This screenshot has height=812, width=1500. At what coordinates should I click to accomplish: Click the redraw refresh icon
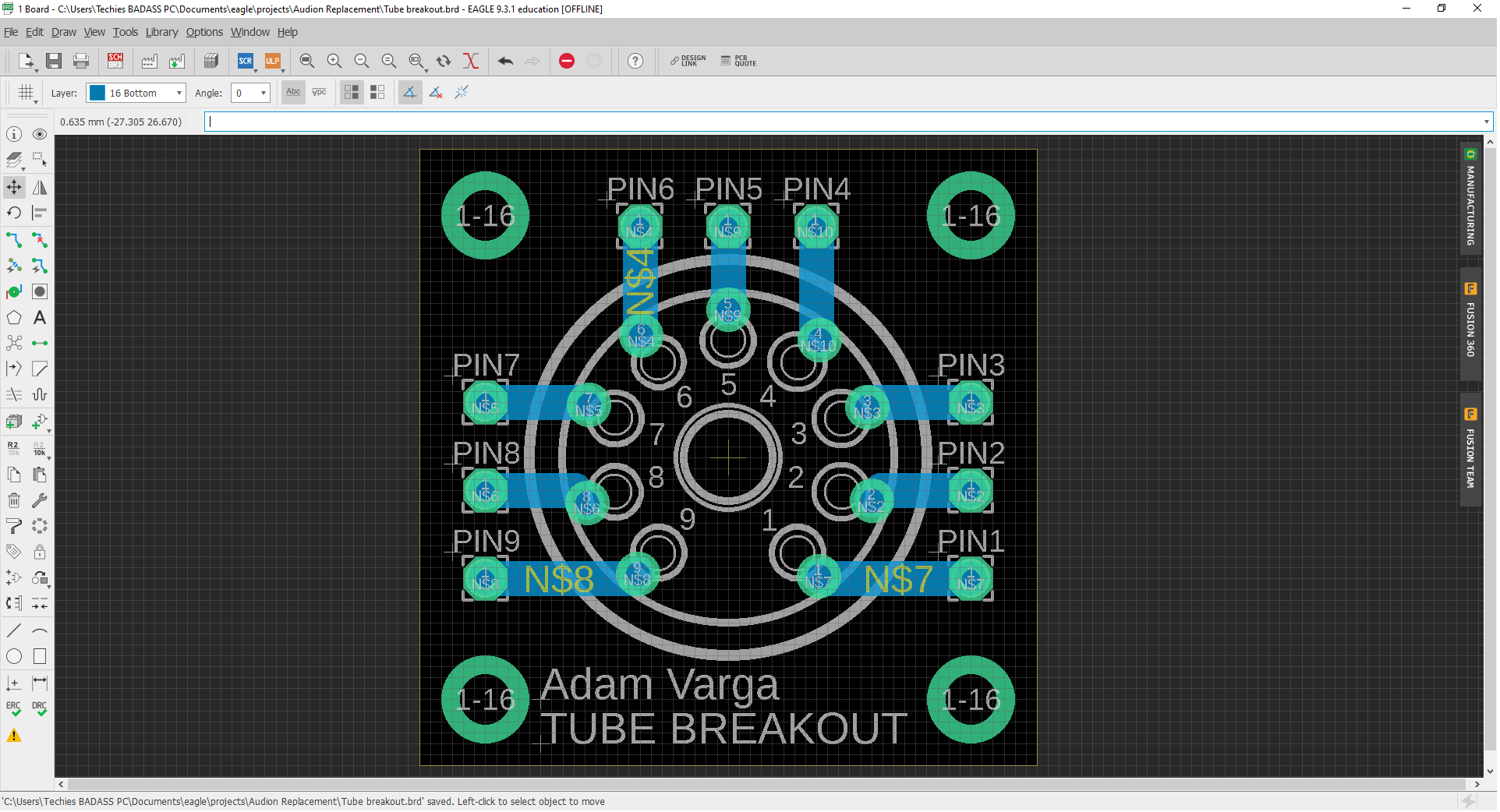tap(444, 61)
